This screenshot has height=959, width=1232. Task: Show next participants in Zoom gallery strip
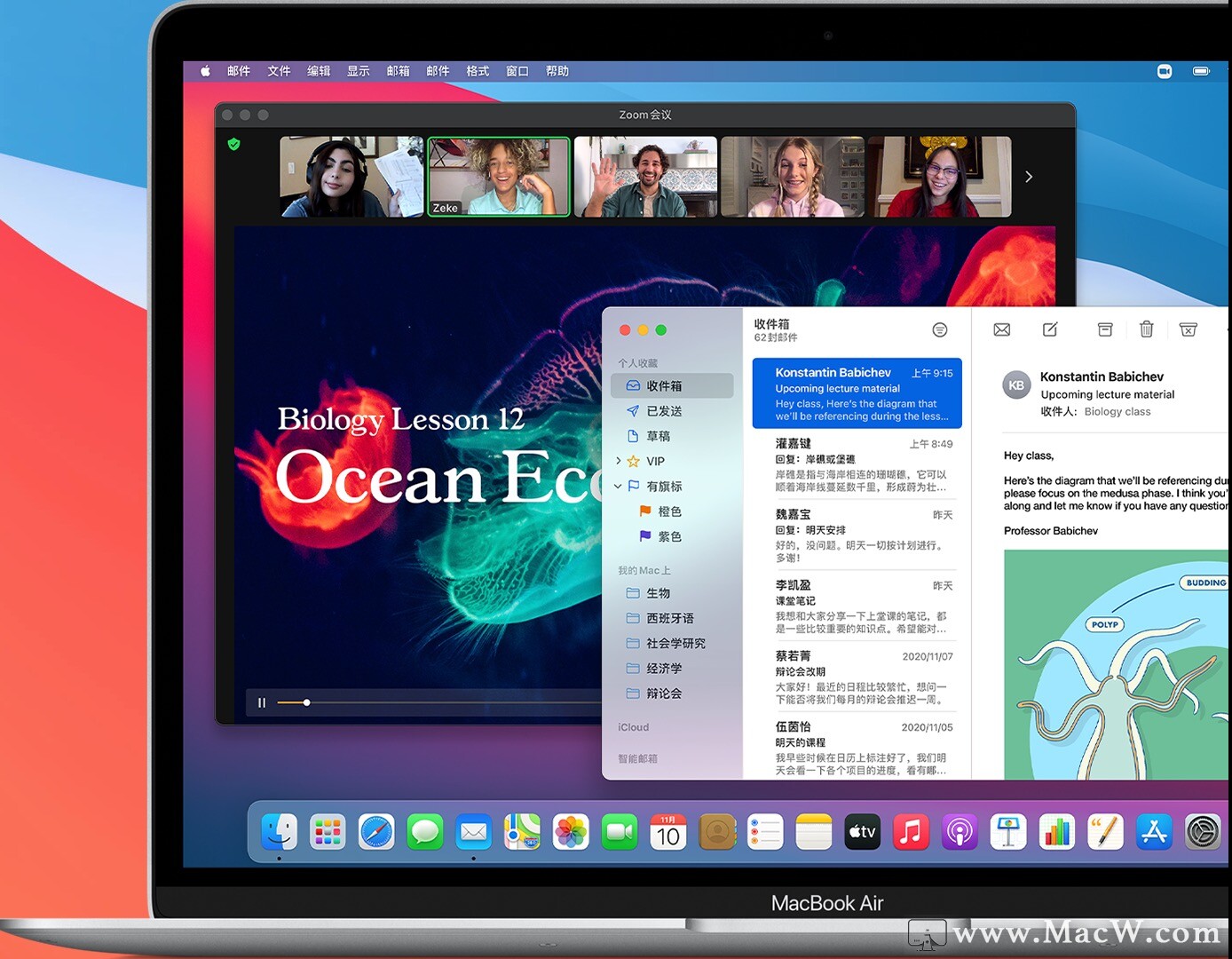[1029, 177]
